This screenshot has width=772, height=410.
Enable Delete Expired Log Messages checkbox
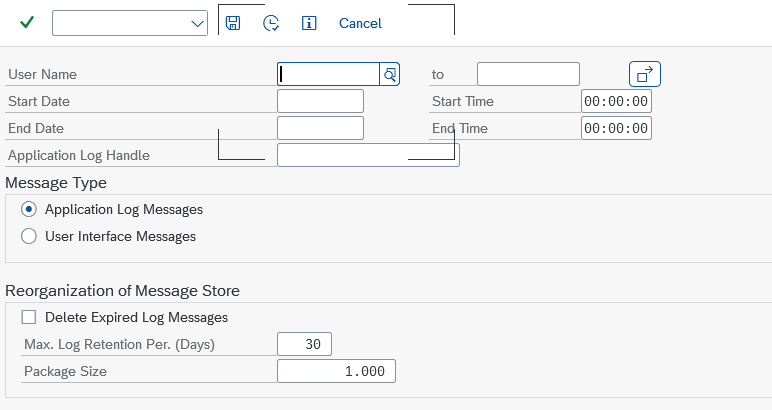pos(28,318)
